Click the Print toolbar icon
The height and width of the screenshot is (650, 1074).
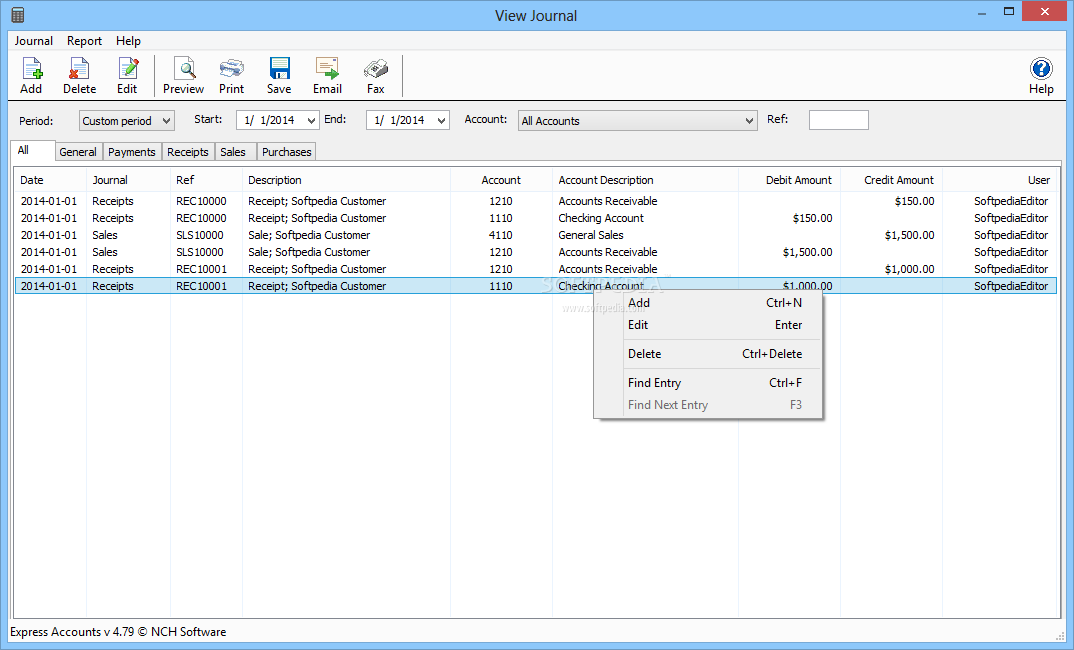232,75
